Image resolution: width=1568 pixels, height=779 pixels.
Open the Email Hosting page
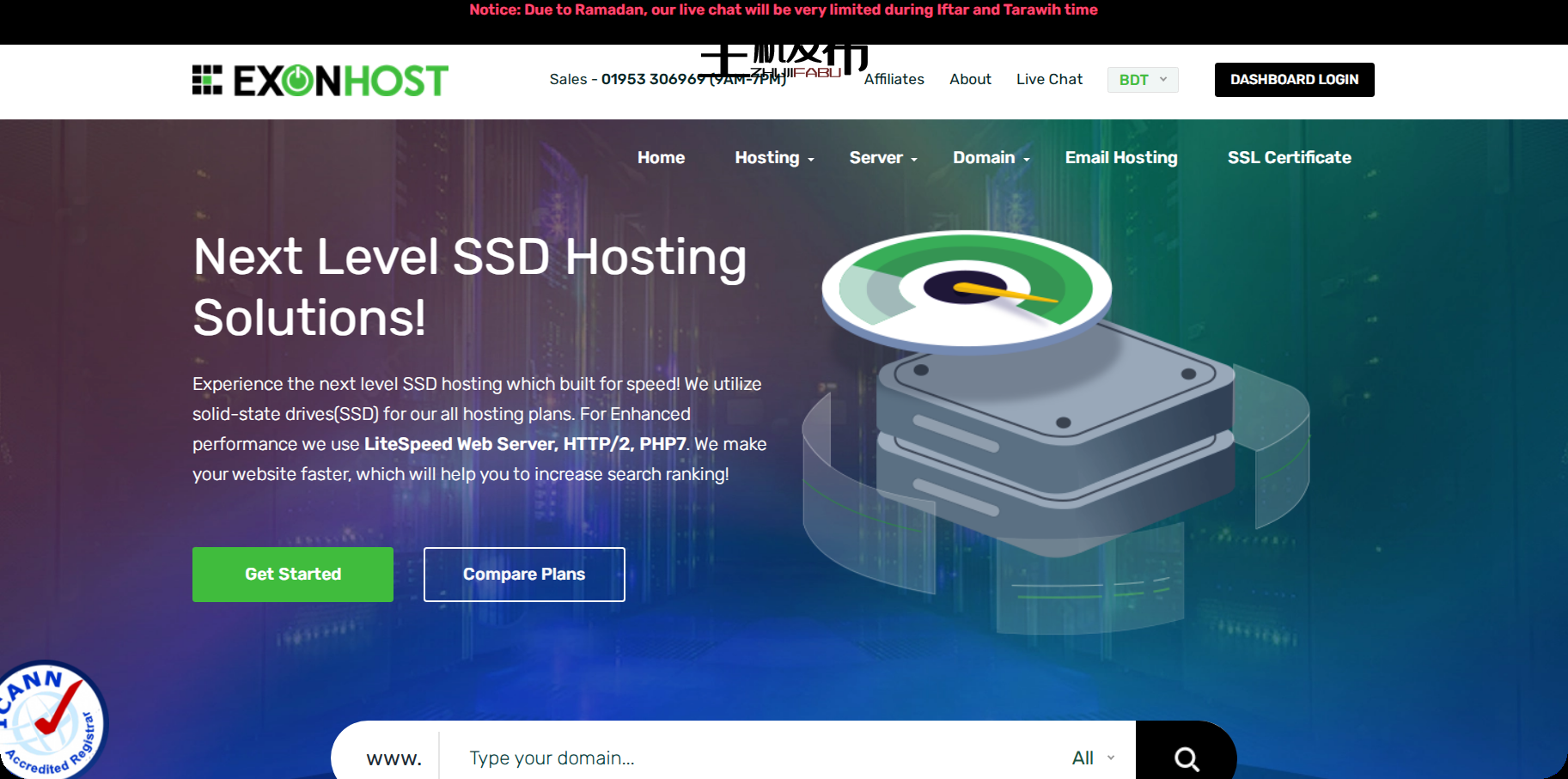(x=1120, y=158)
